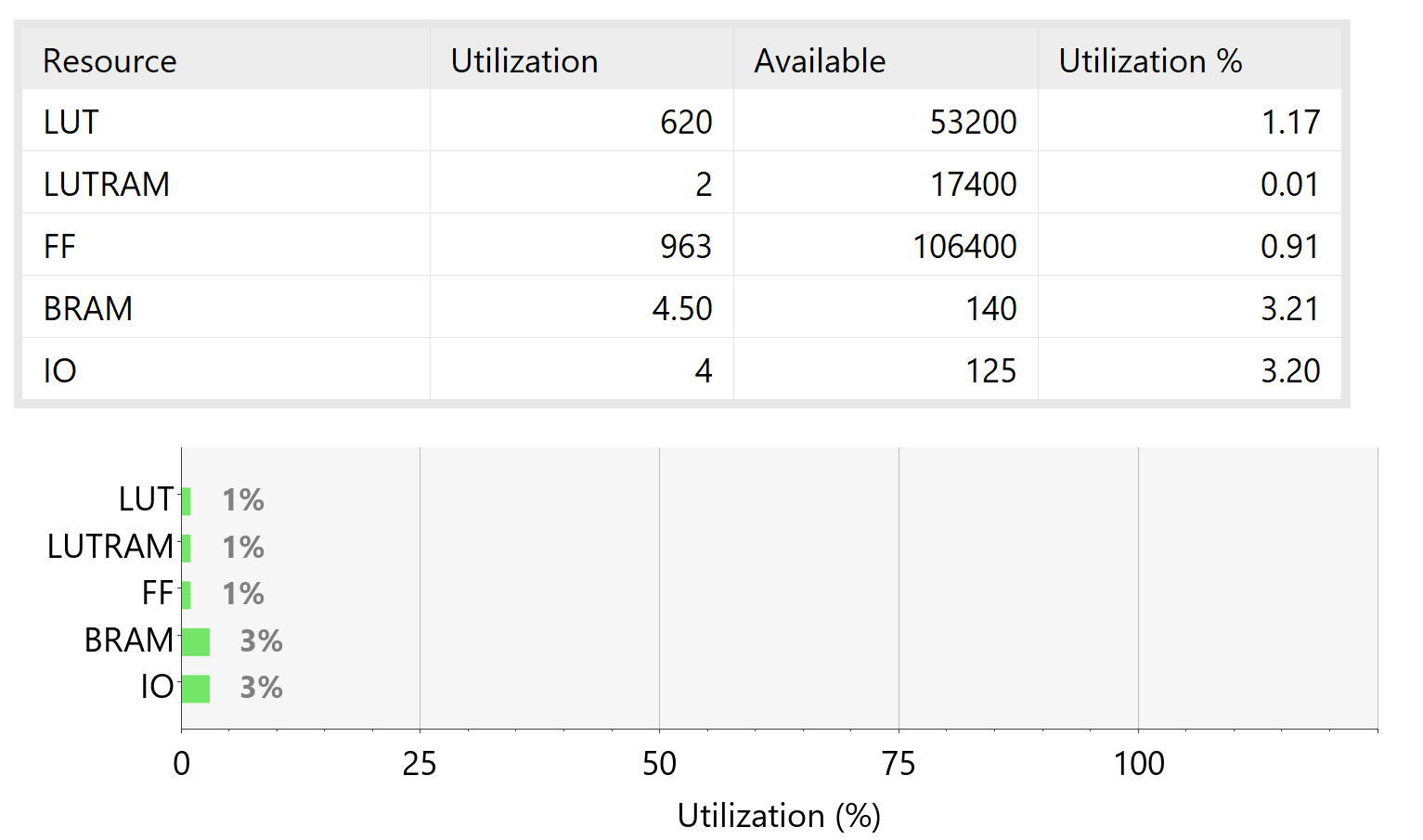
Task: Click the Utilization % column header
Action: pyautogui.click(x=1189, y=59)
